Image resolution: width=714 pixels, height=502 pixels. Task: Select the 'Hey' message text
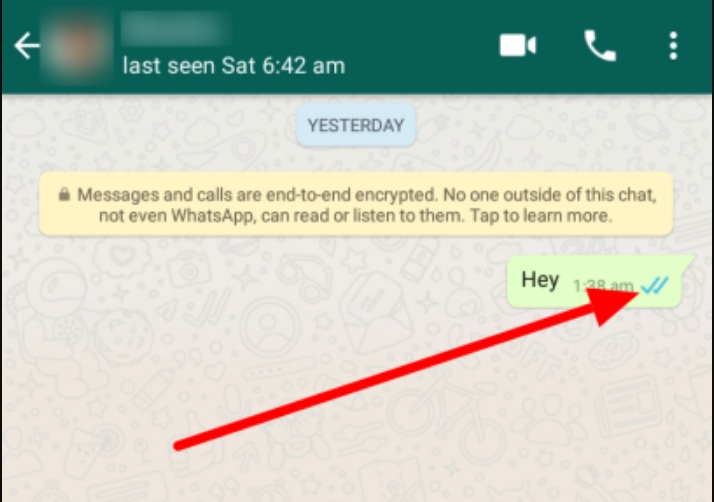(x=540, y=279)
